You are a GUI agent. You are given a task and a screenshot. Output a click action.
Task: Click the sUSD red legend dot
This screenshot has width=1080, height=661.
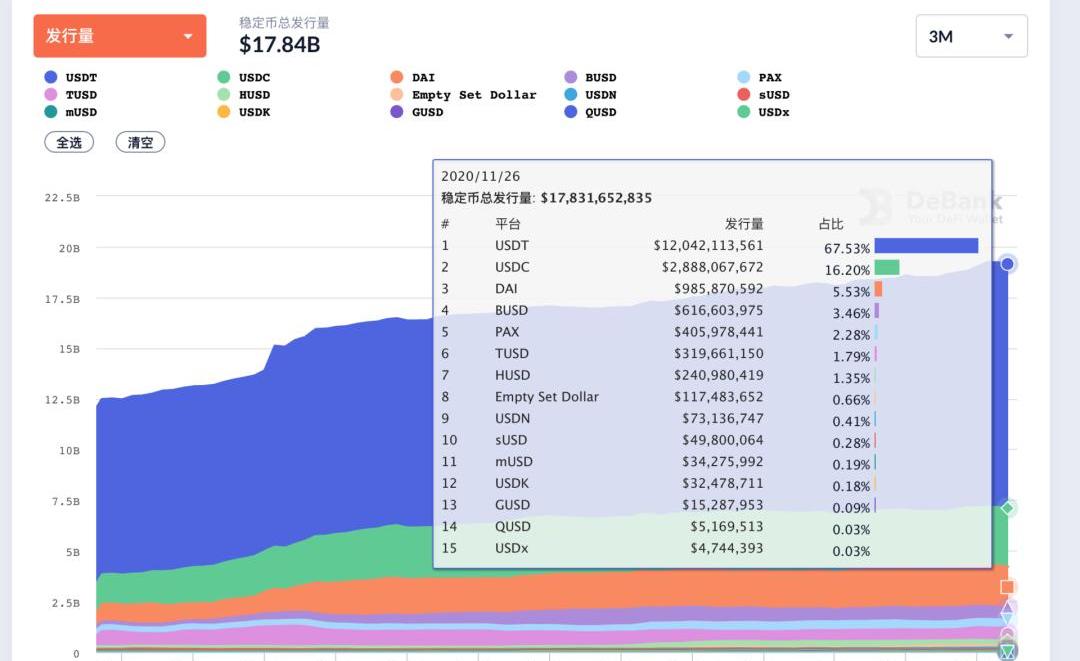pos(743,94)
